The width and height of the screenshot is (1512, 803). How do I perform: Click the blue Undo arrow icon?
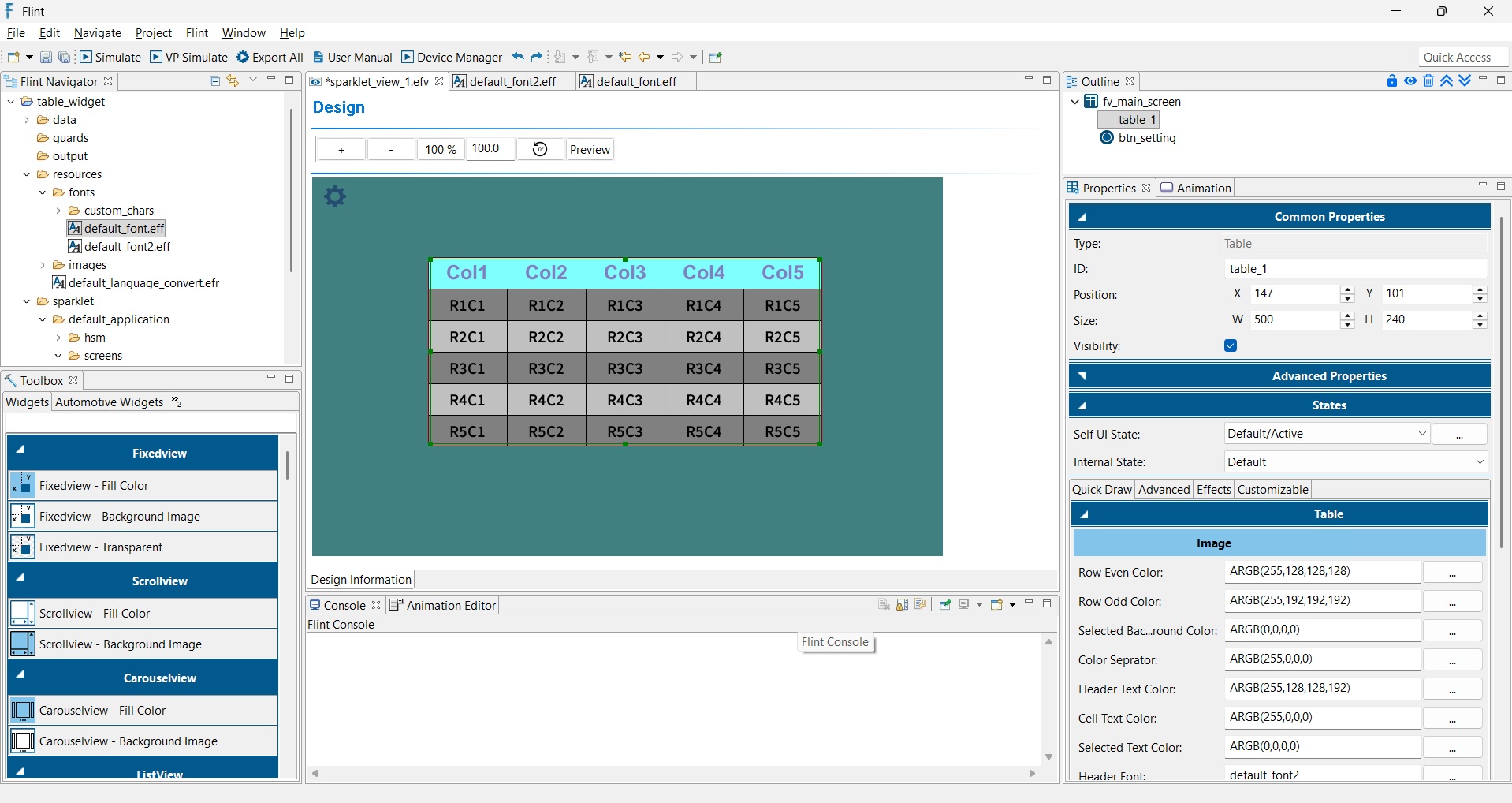(x=518, y=57)
